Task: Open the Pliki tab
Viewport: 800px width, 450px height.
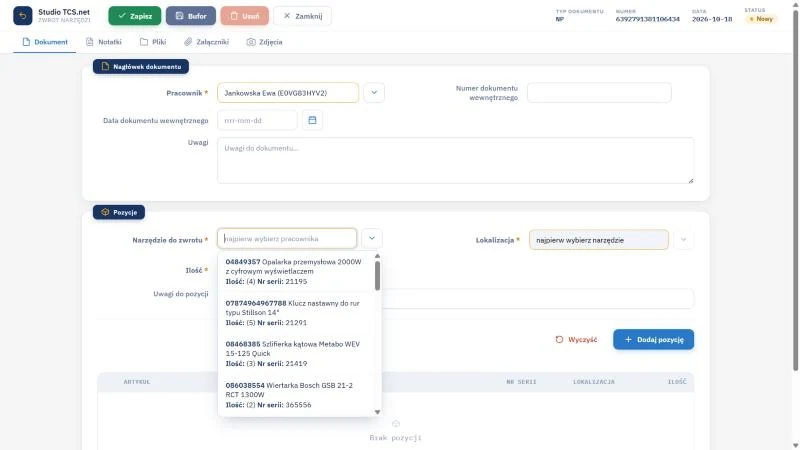Action: 153,42
